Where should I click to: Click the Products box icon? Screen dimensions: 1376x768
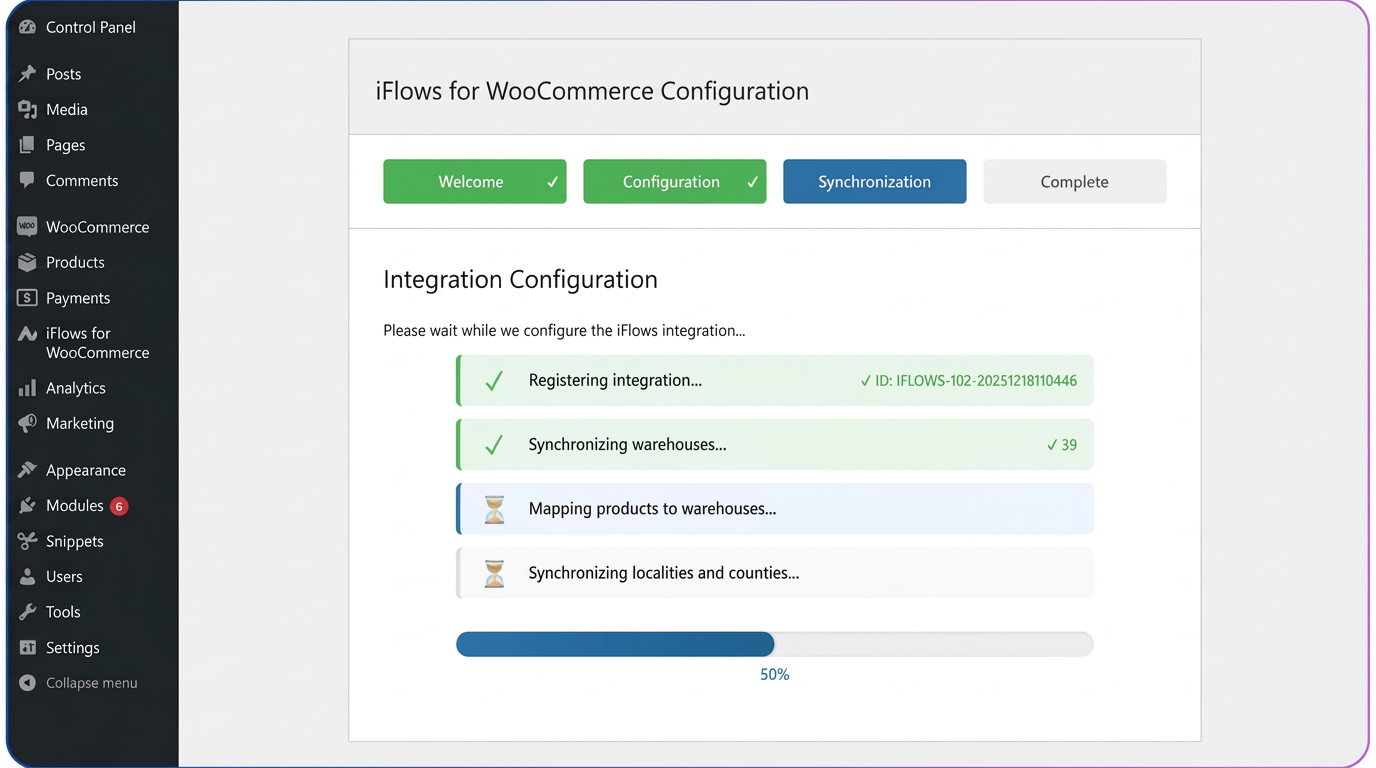point(27,262)
